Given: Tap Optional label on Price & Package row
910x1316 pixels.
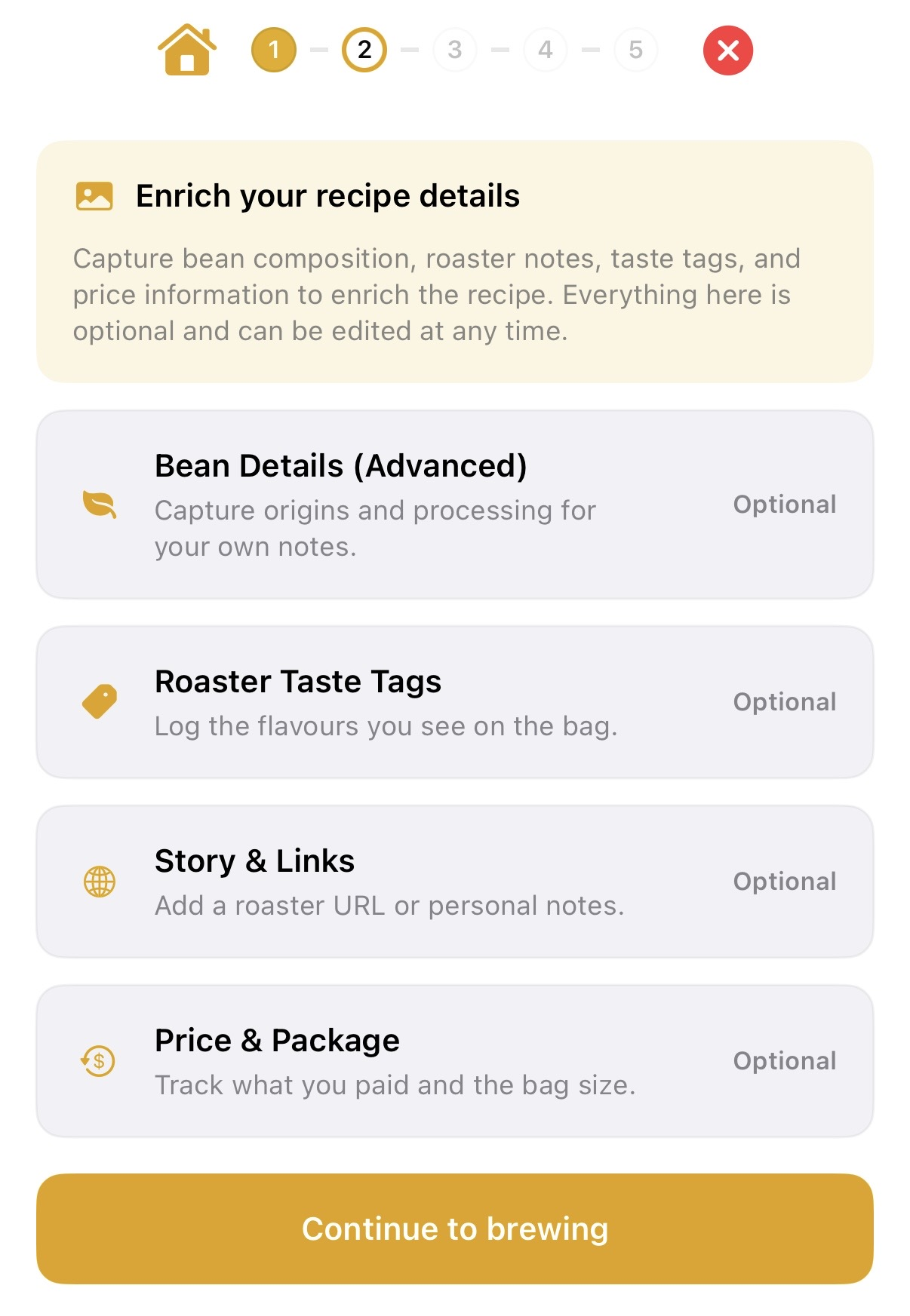Looking at the screenshot, I should pyautogui.click(x=785, y=1061).
